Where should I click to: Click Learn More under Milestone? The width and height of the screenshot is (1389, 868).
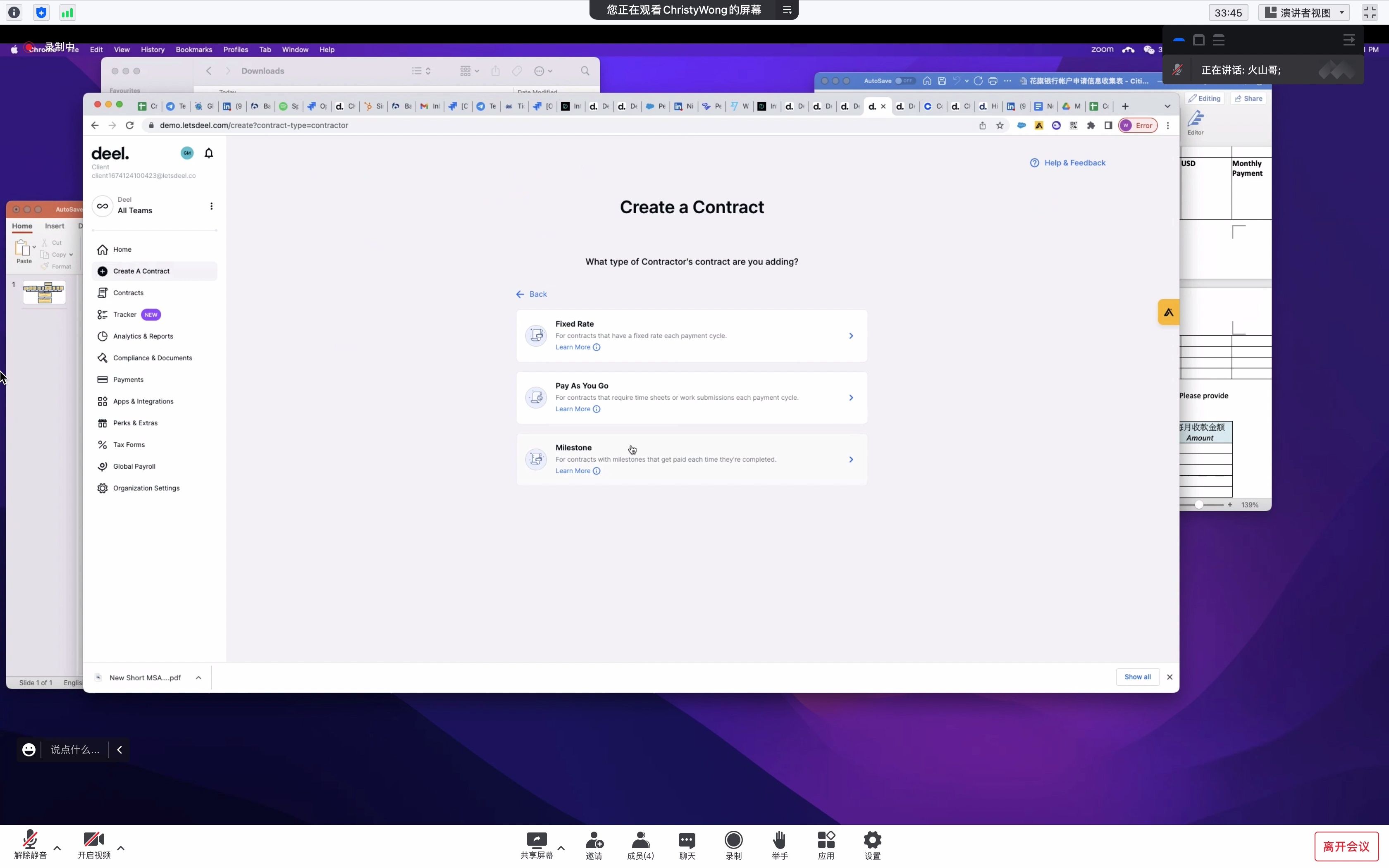click(578, 471)
